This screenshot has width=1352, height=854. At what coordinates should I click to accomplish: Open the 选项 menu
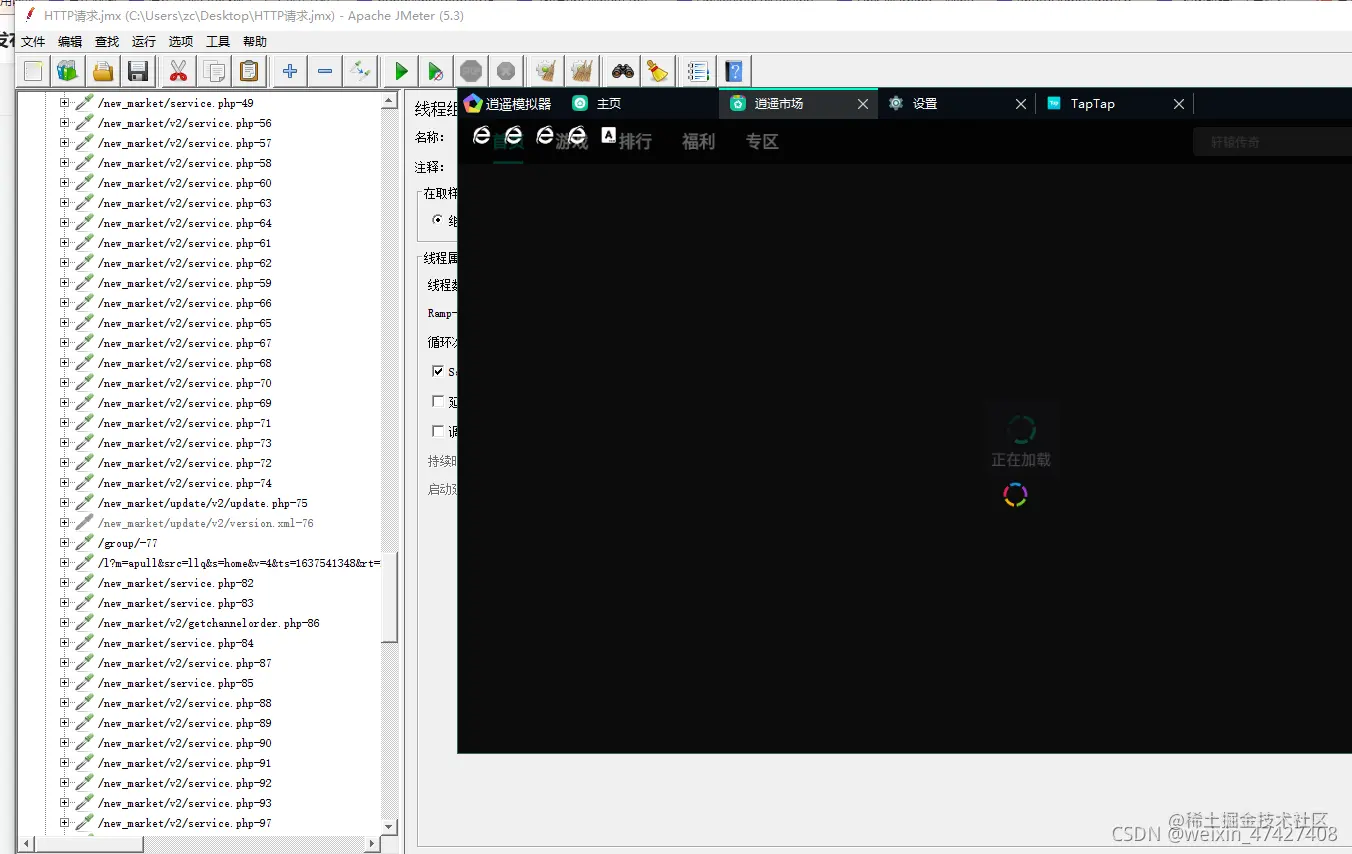181,42
